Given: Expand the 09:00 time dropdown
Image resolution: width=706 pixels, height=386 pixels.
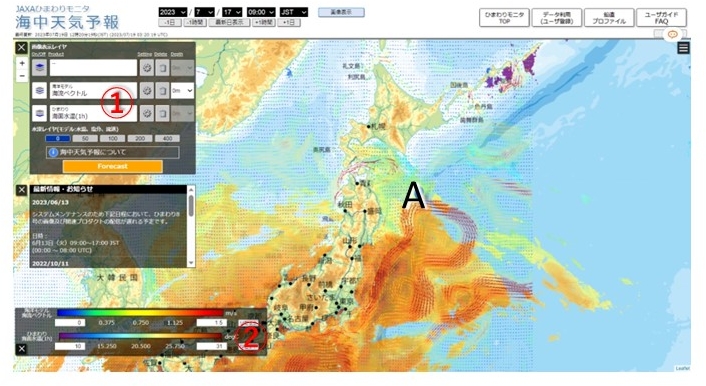Looking at the screenshot, I should coord(261,12).
